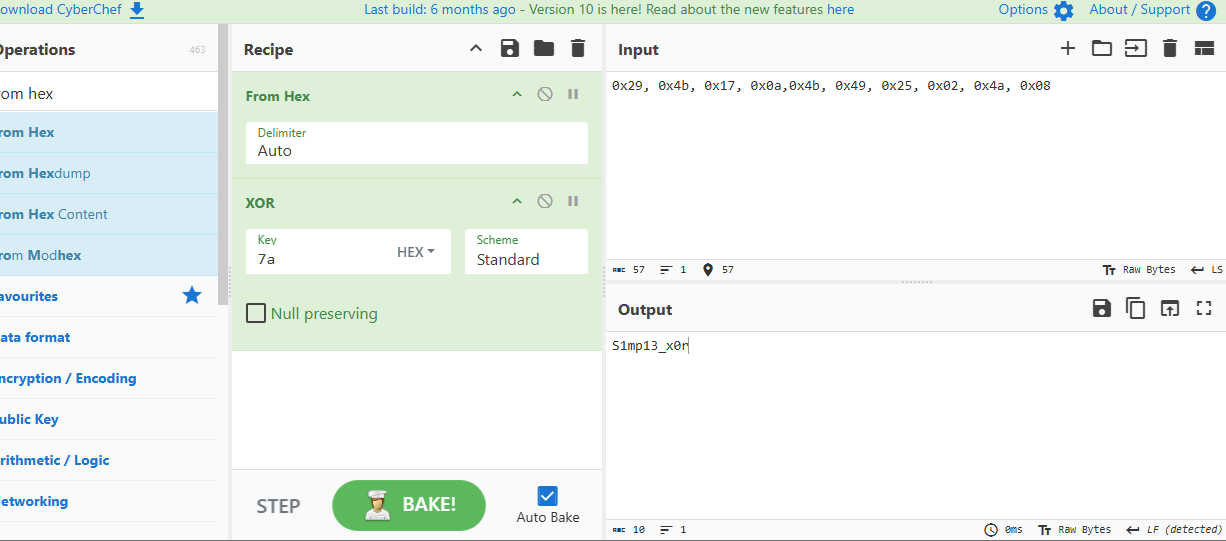1226x541 pixels.
Task: Open About / Support help icon
Action: [1206, 11]
